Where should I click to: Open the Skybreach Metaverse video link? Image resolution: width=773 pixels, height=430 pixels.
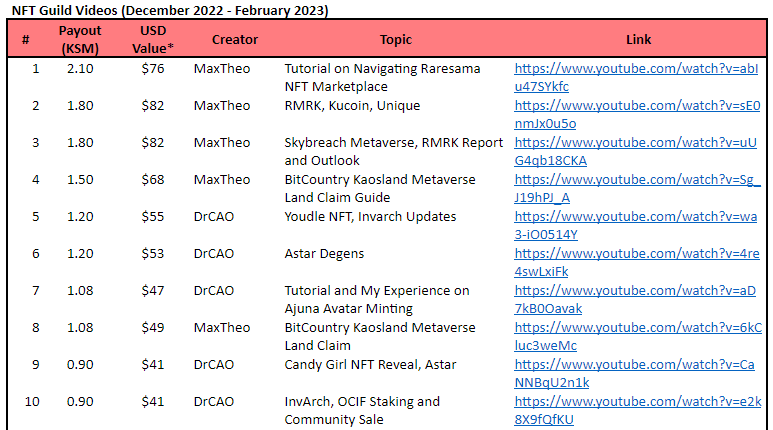click(x=635, y=151)
